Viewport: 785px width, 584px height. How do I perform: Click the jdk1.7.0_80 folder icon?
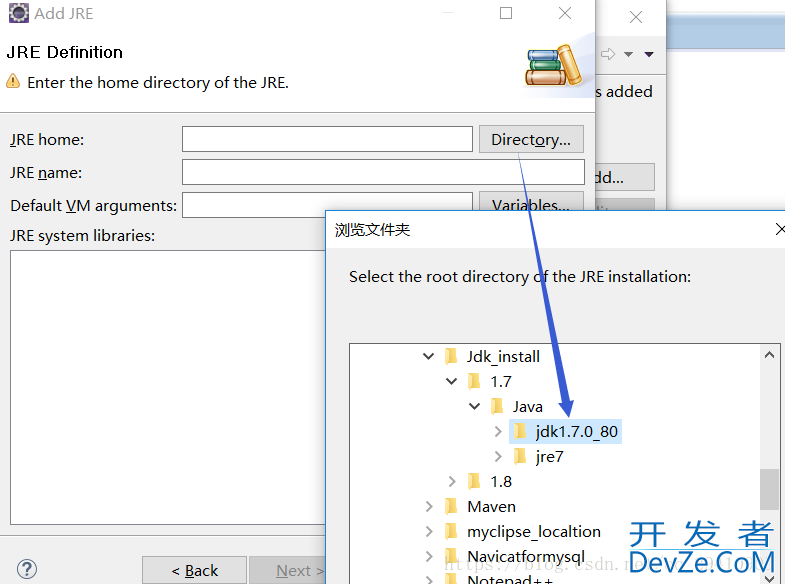click(520, 431)
